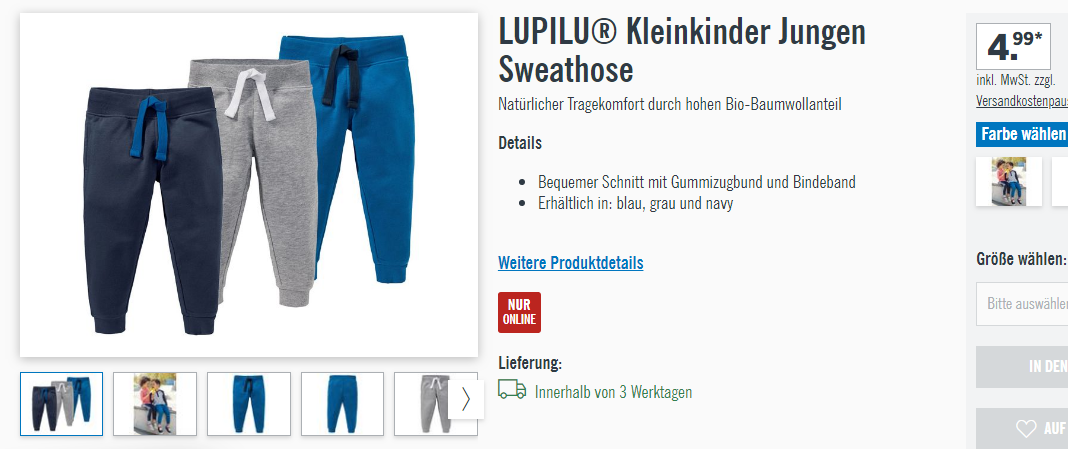Click the grey add-to-cart button
This screenshot has width=1068, height=449.
coord(1022,367)
